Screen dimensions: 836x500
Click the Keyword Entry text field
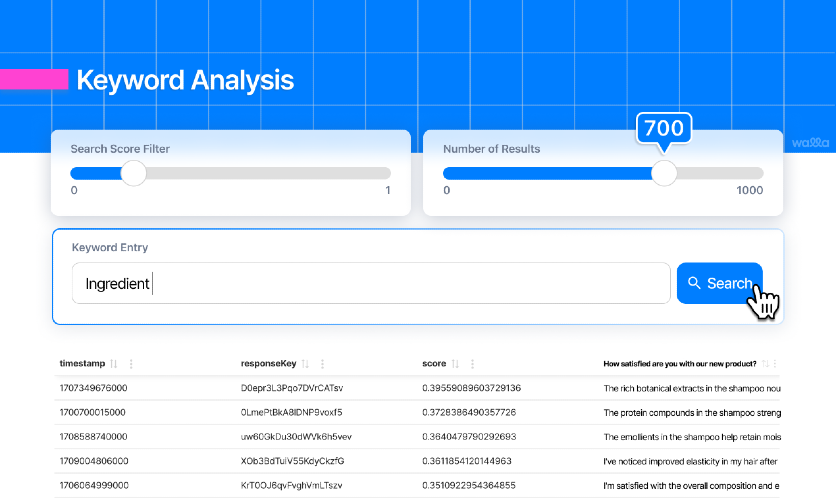click(x=371, y=283)
